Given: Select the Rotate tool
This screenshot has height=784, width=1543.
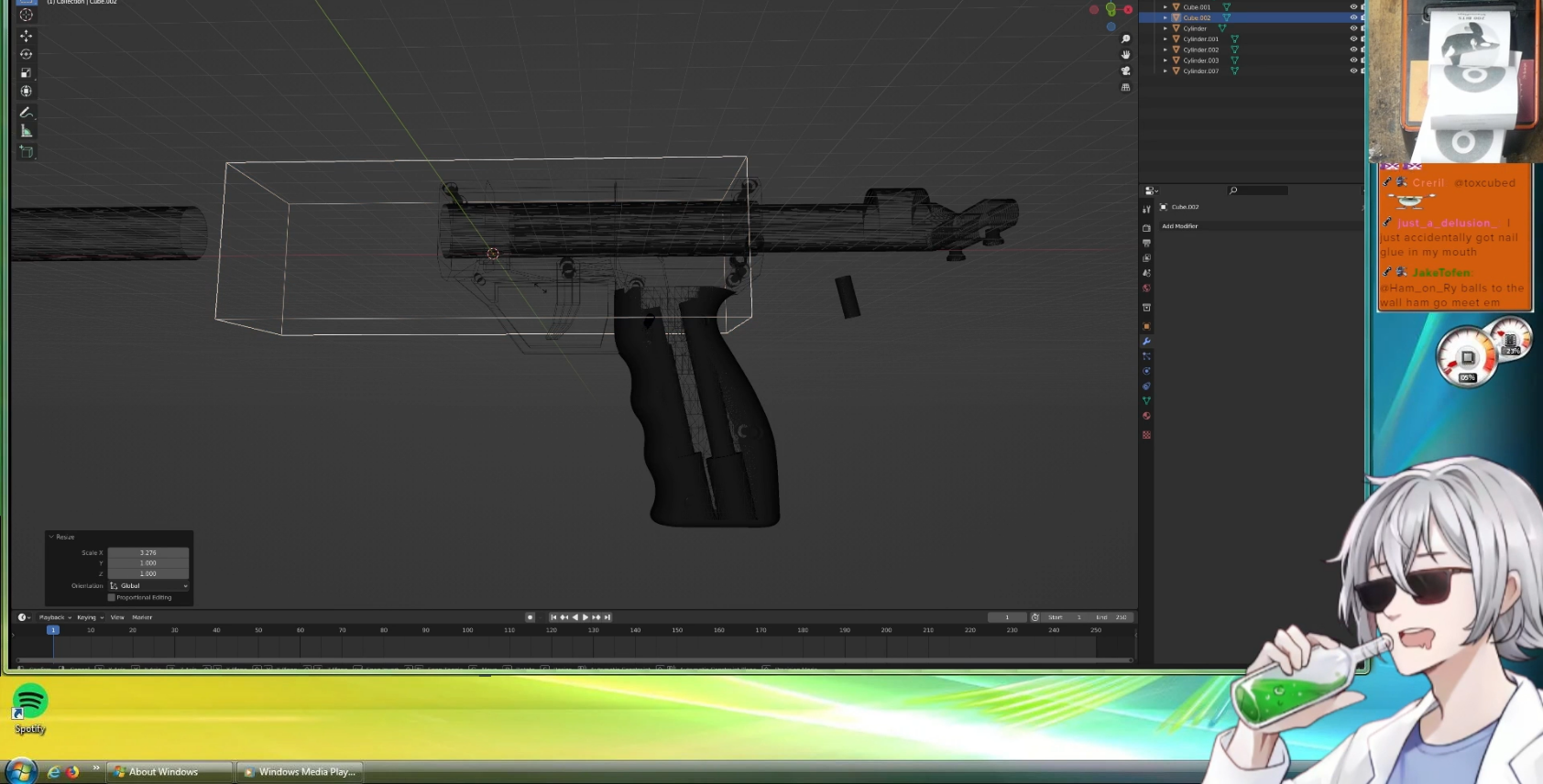Looking at the screenshot, I should pyautogui.click(x=26, y=54).
